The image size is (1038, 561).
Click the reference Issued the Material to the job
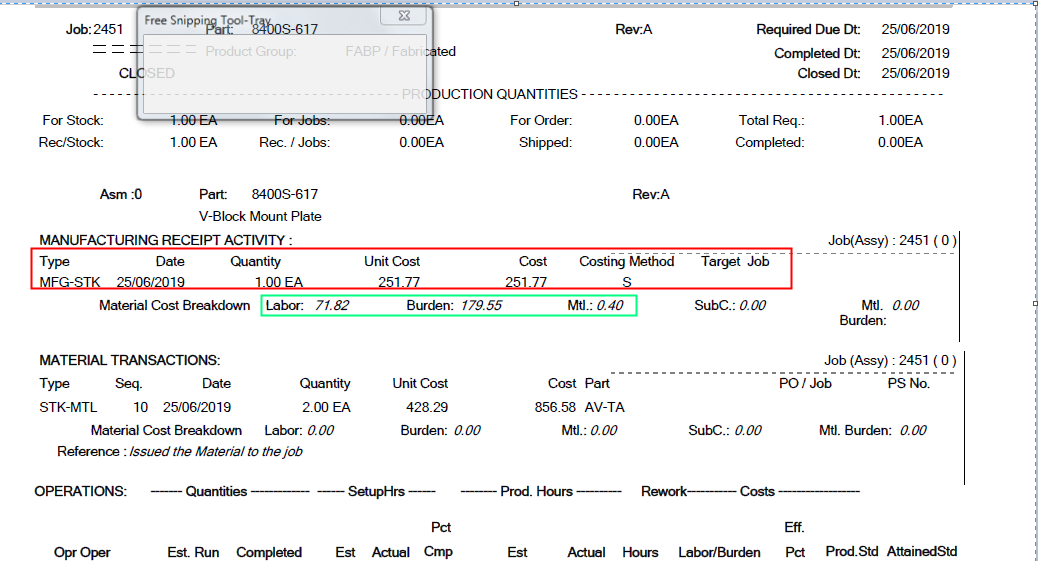216,451
